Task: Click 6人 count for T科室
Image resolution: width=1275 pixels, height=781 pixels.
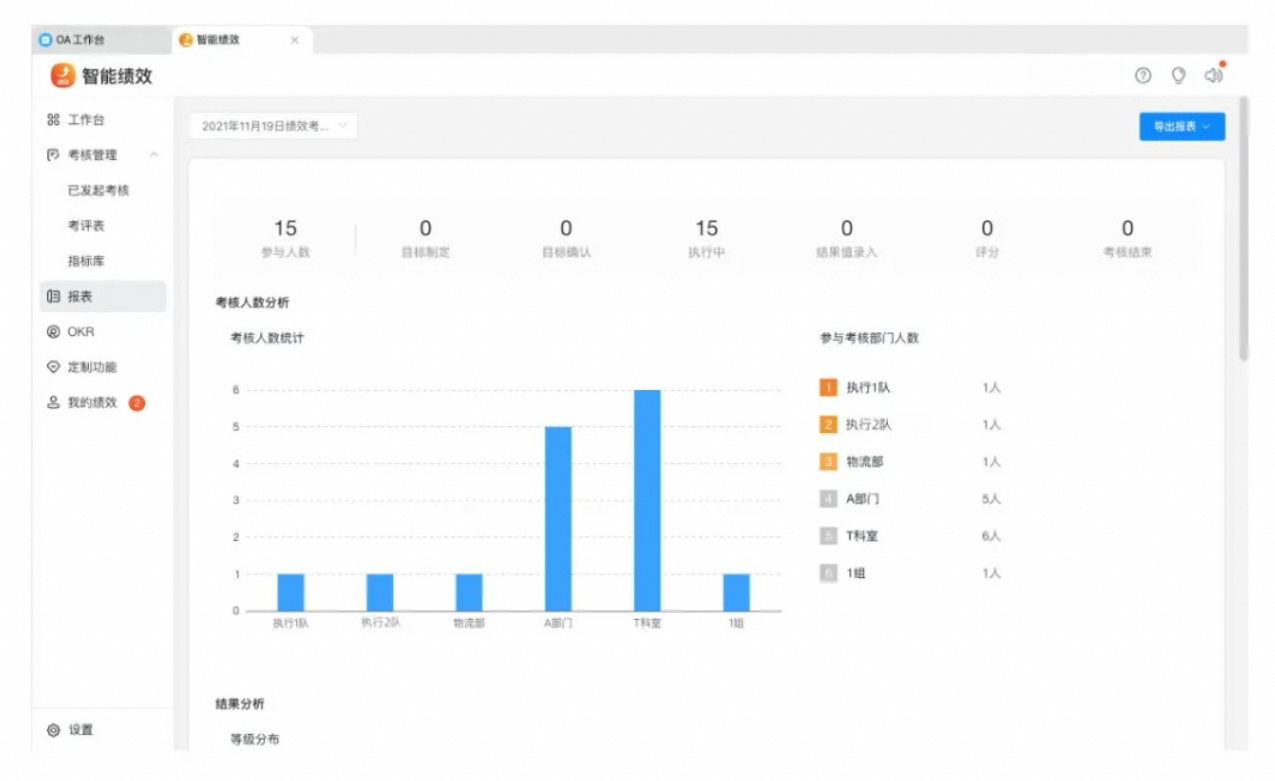Action: point(991,536)
